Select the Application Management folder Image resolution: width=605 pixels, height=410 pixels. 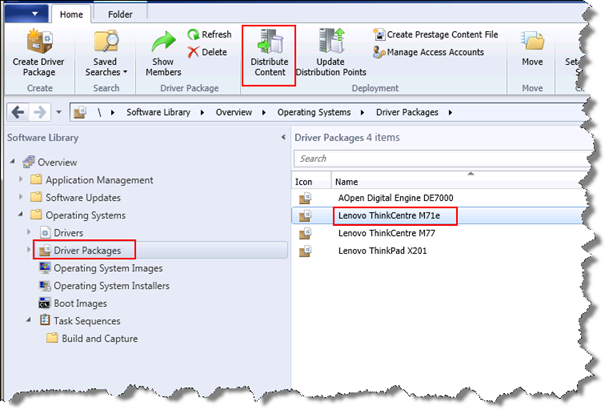[x=99, y=180]
